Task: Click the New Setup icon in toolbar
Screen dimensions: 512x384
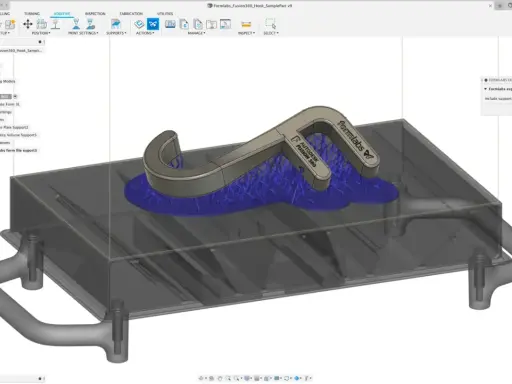Action: (10, 24)
